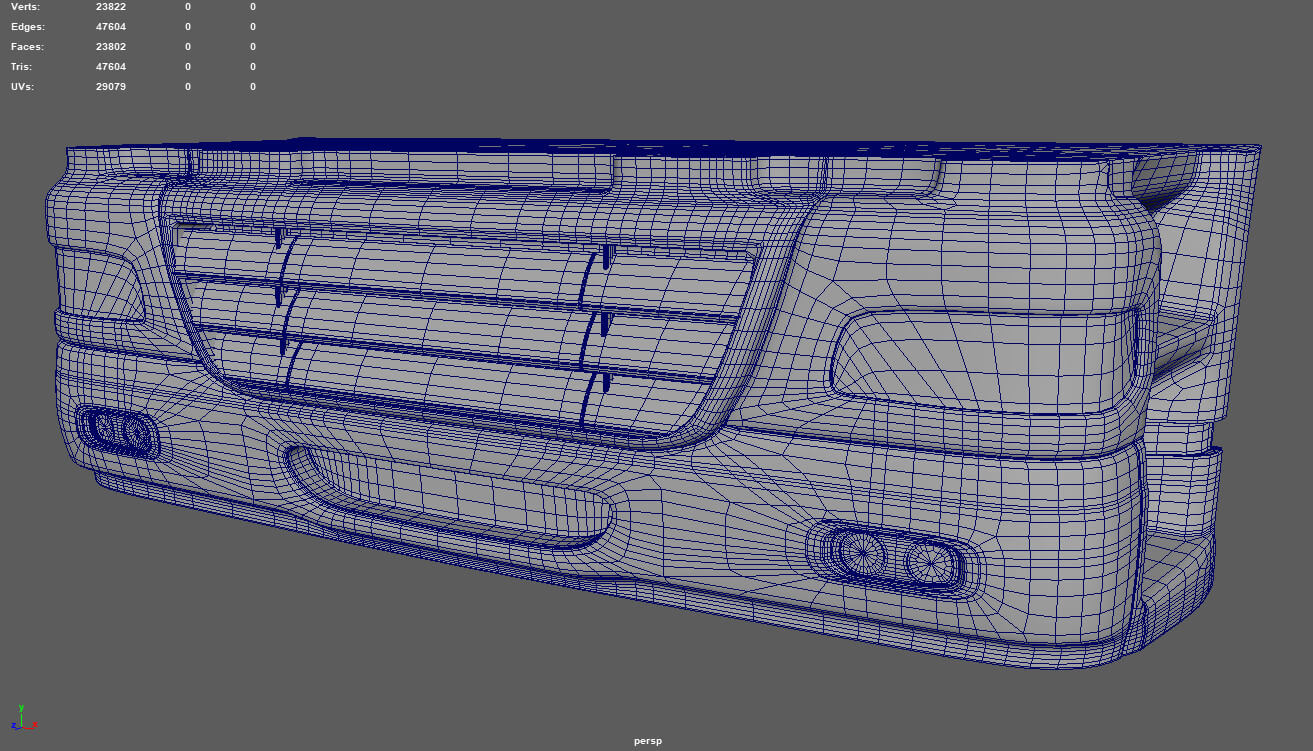Image resolution: width=1313 pixels, height=751 pixels.
Task: Select the Faces count value 23802
Action: [x=111, y=47]
